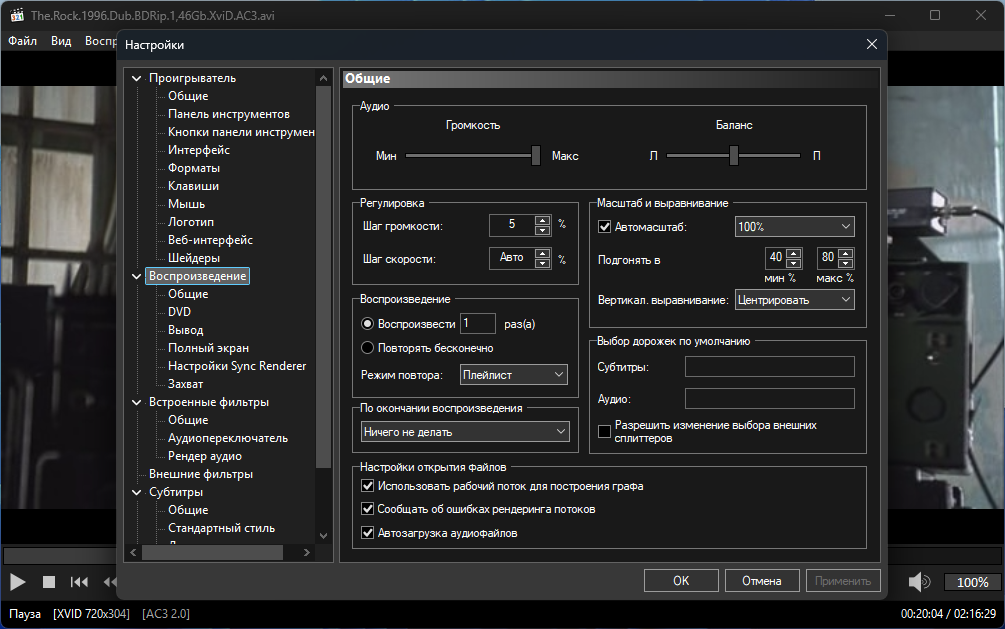Open the Режим повтора Плейлист dropdown
Image resolution: width=1005 pixels, height=629 pixels.
click(x=514, y=375)
